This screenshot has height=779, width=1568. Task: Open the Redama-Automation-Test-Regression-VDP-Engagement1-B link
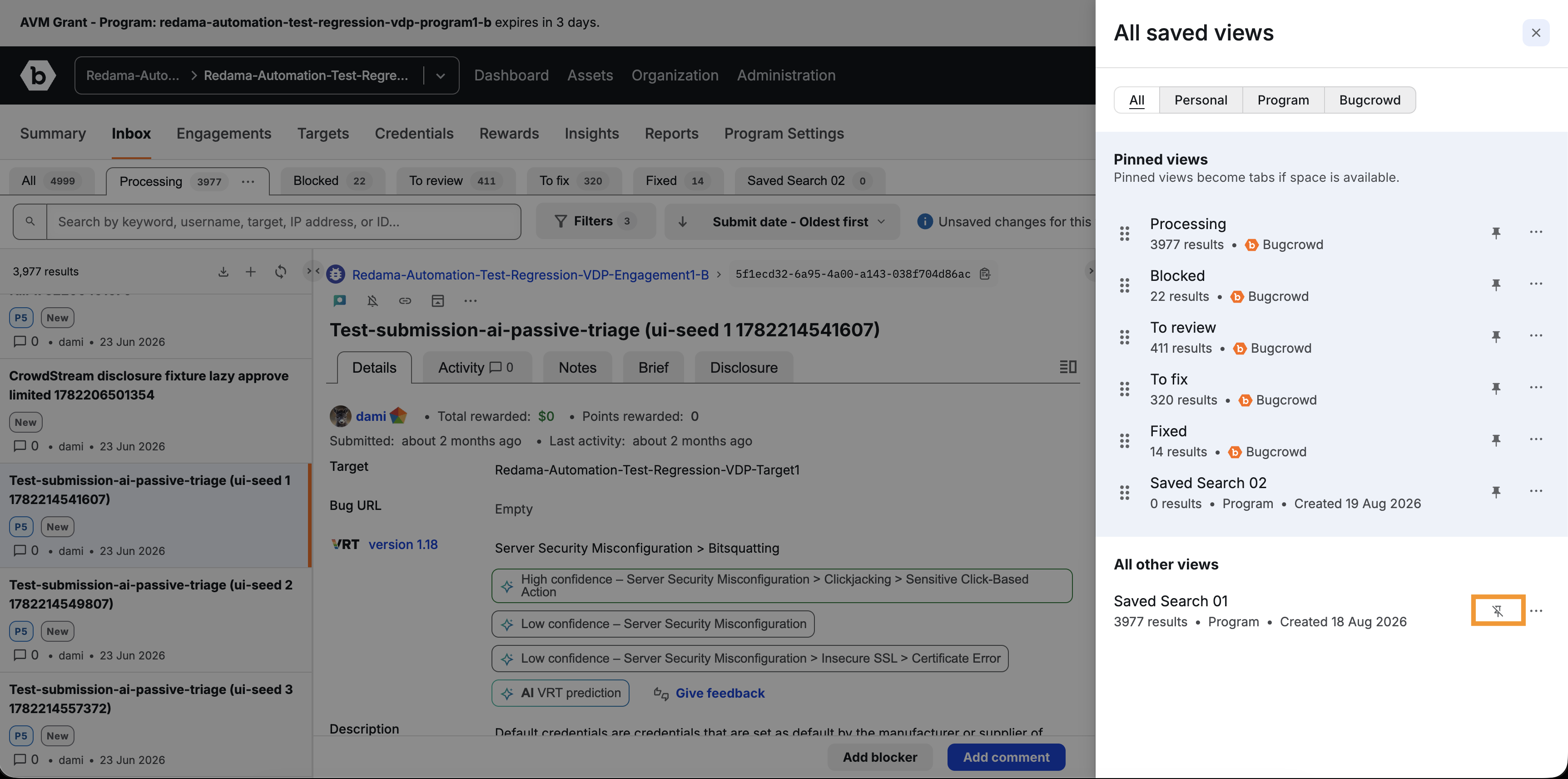tap(530, 275)
